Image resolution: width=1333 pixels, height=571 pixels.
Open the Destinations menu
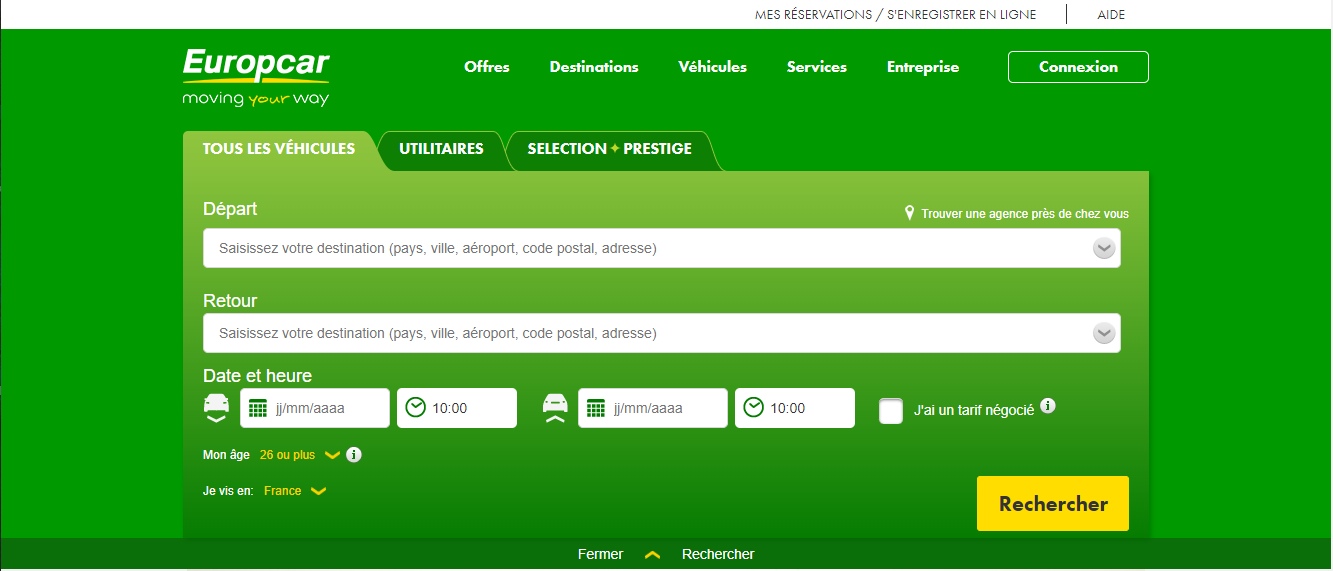[x=594, y=67]
